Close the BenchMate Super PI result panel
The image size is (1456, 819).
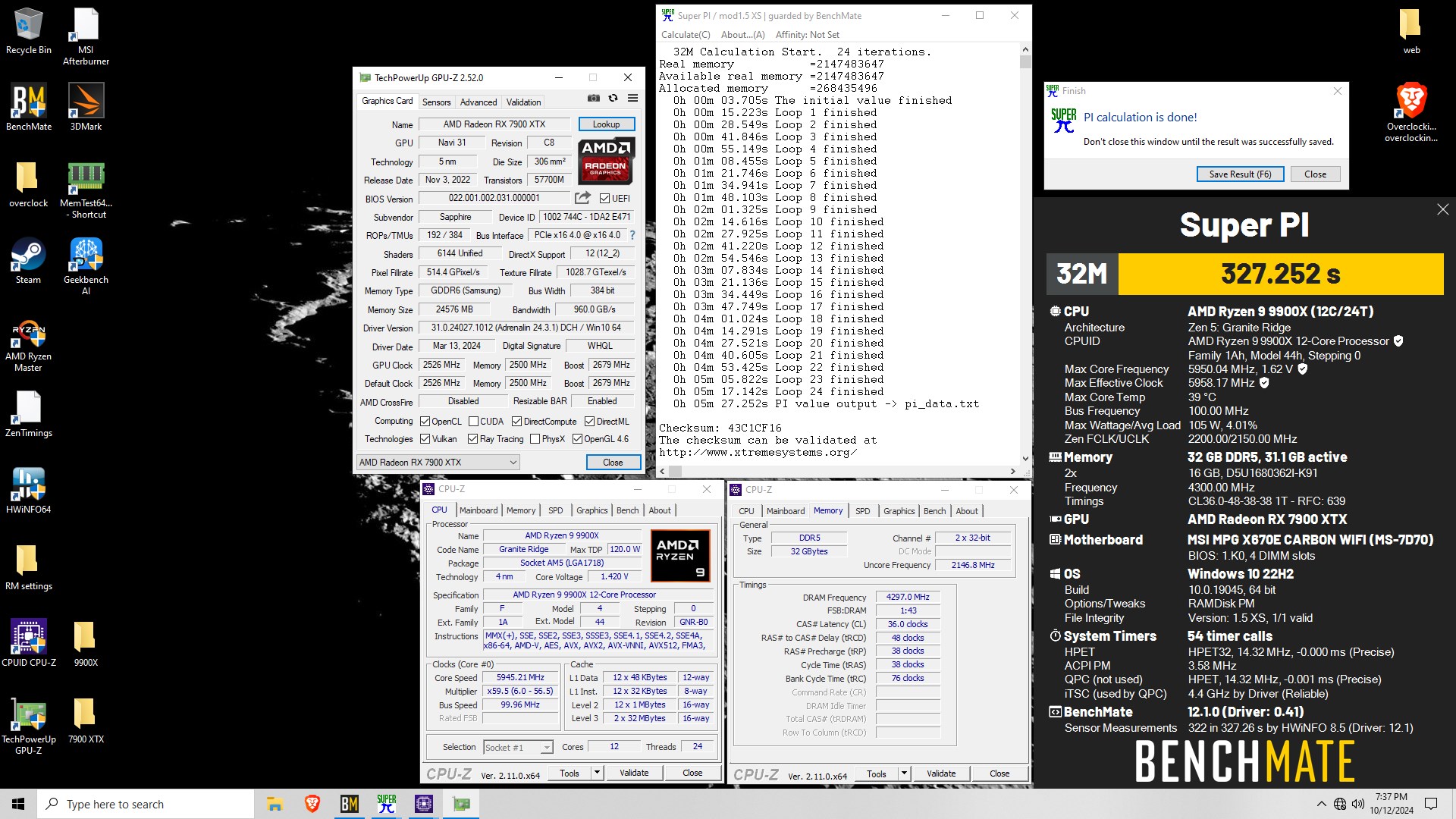(x=1442, y=210)
